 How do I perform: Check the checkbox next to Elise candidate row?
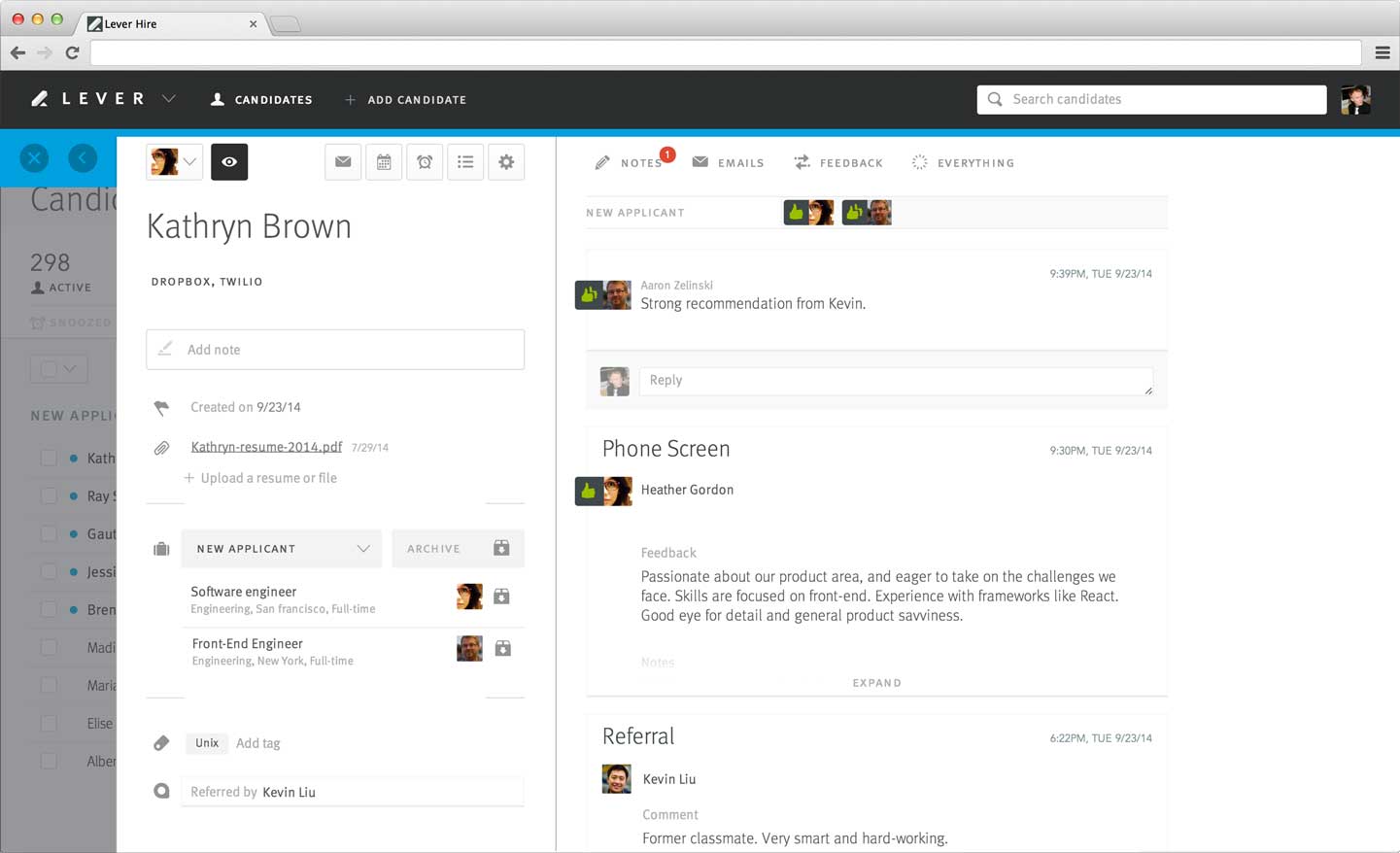tap(49, 724)
